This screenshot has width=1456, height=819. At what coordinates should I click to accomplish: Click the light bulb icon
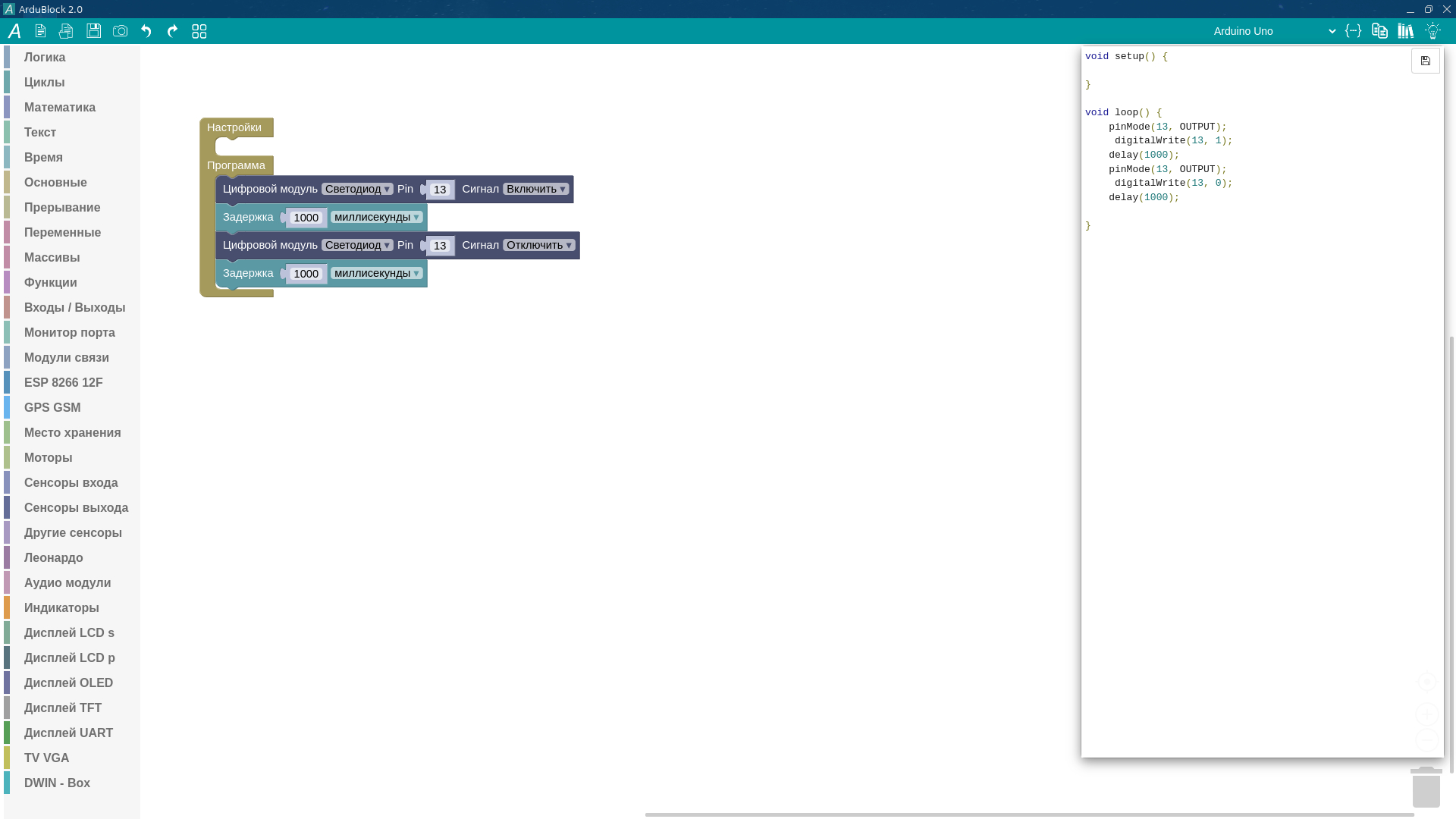[x=1432, y=31]
